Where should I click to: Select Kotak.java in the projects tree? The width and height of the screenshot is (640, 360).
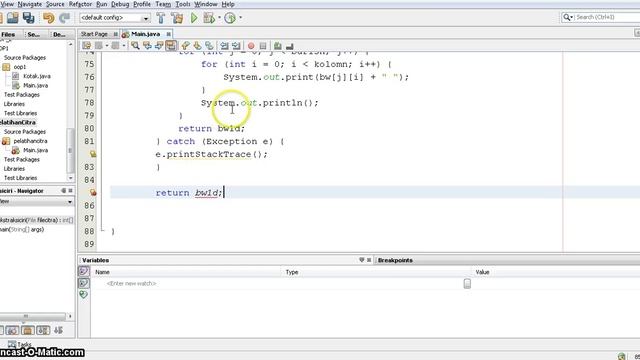click(37, 76)
